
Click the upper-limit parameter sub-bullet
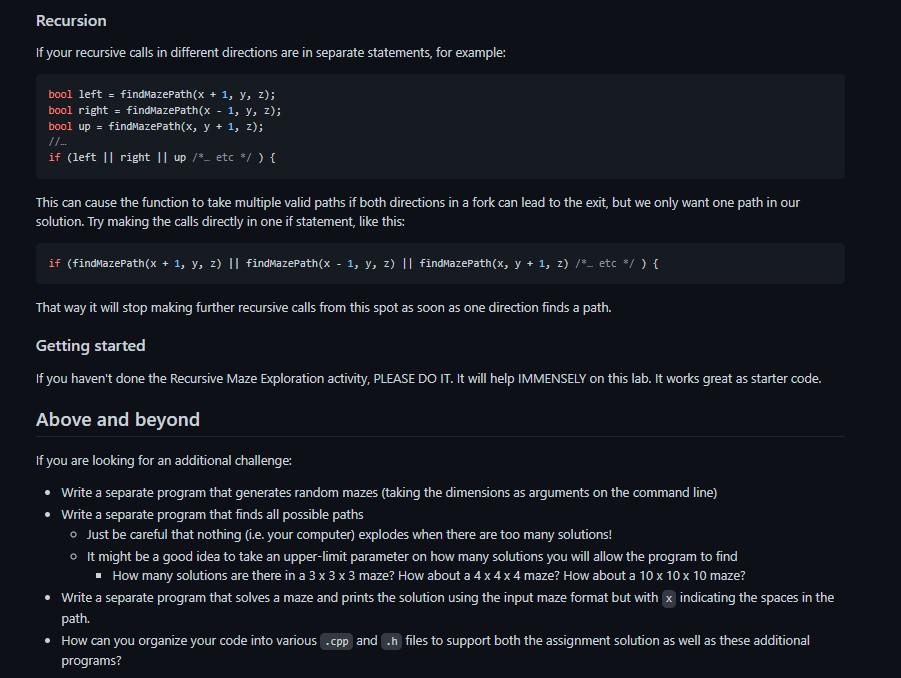tap(412, 556)
